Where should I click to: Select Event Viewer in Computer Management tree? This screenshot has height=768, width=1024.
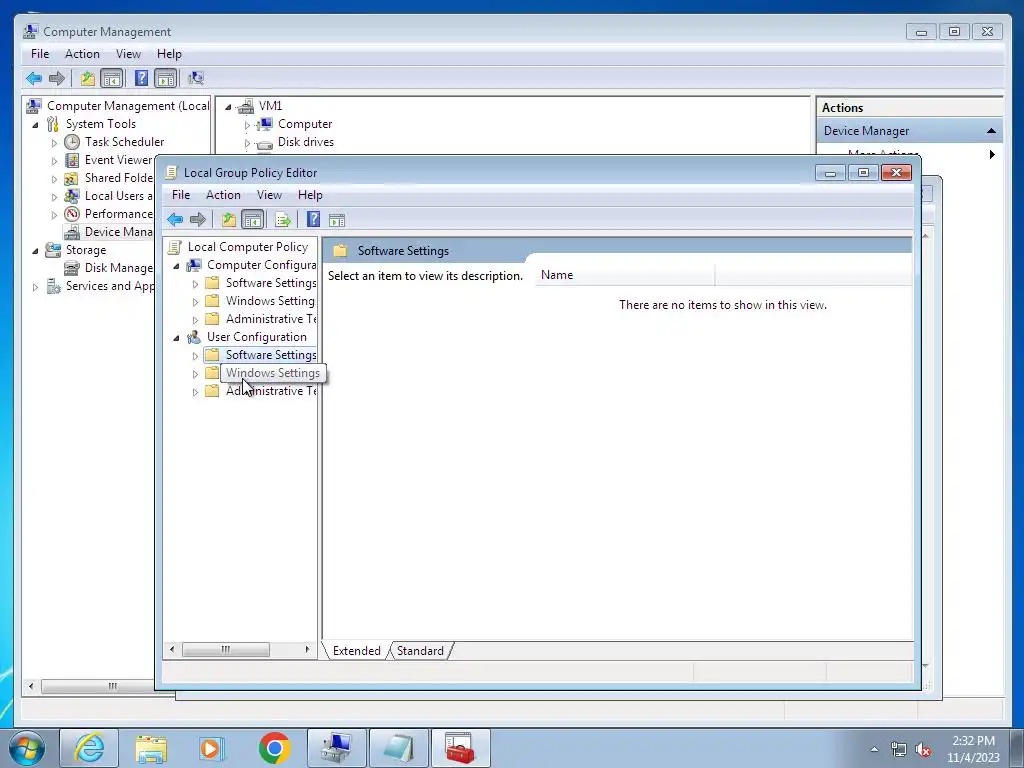pyautogui.click(x=118, y=160)
